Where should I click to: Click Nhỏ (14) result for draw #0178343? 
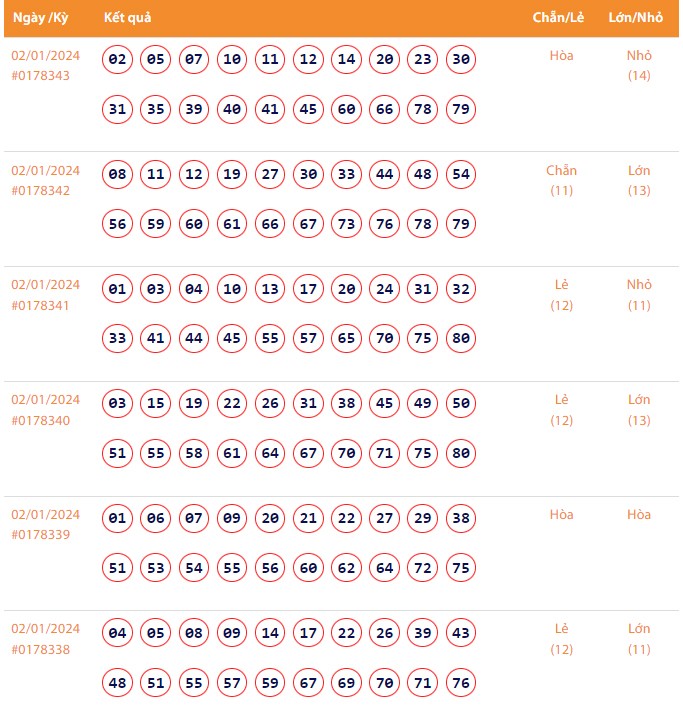pos(639,65)
